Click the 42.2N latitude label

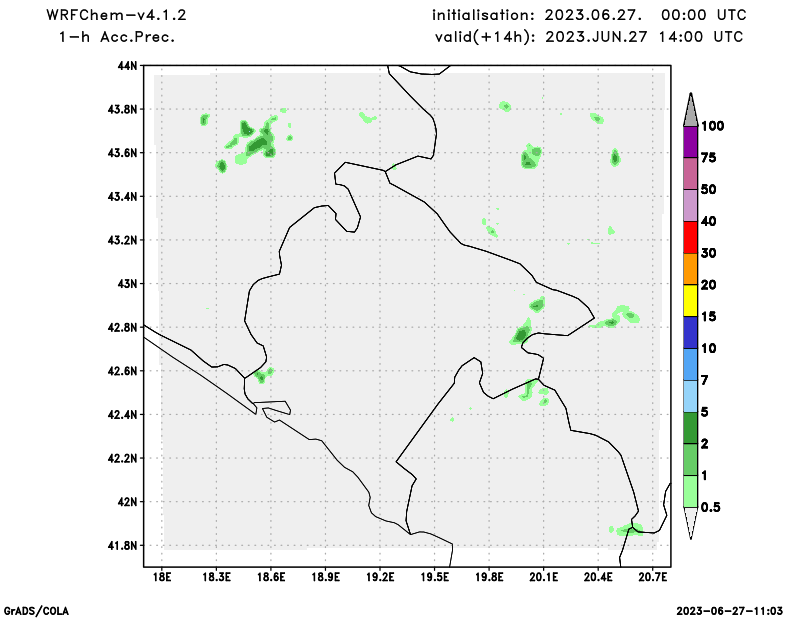(122, 458)
